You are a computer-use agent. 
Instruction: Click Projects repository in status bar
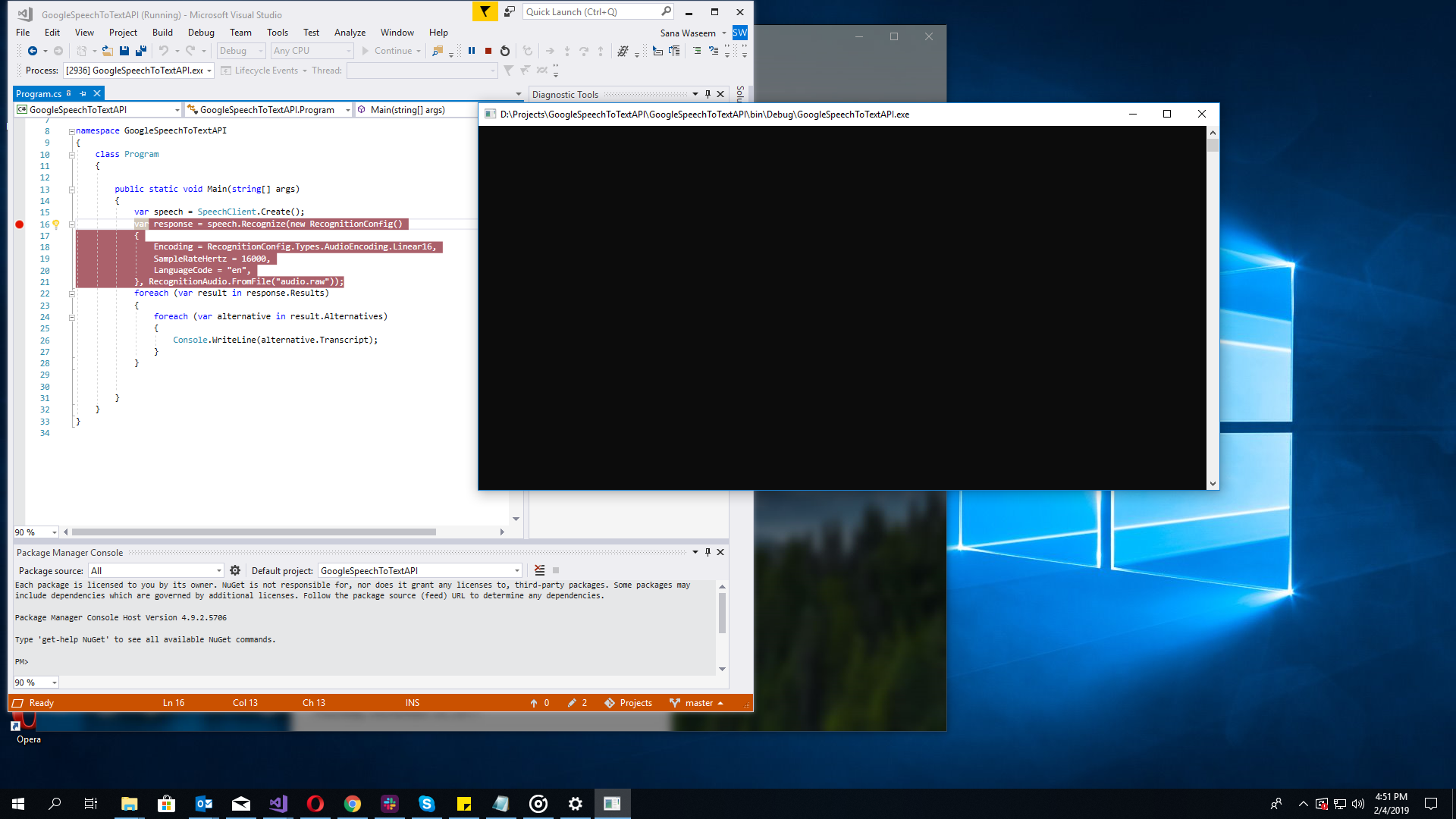[x=628, y=703]
